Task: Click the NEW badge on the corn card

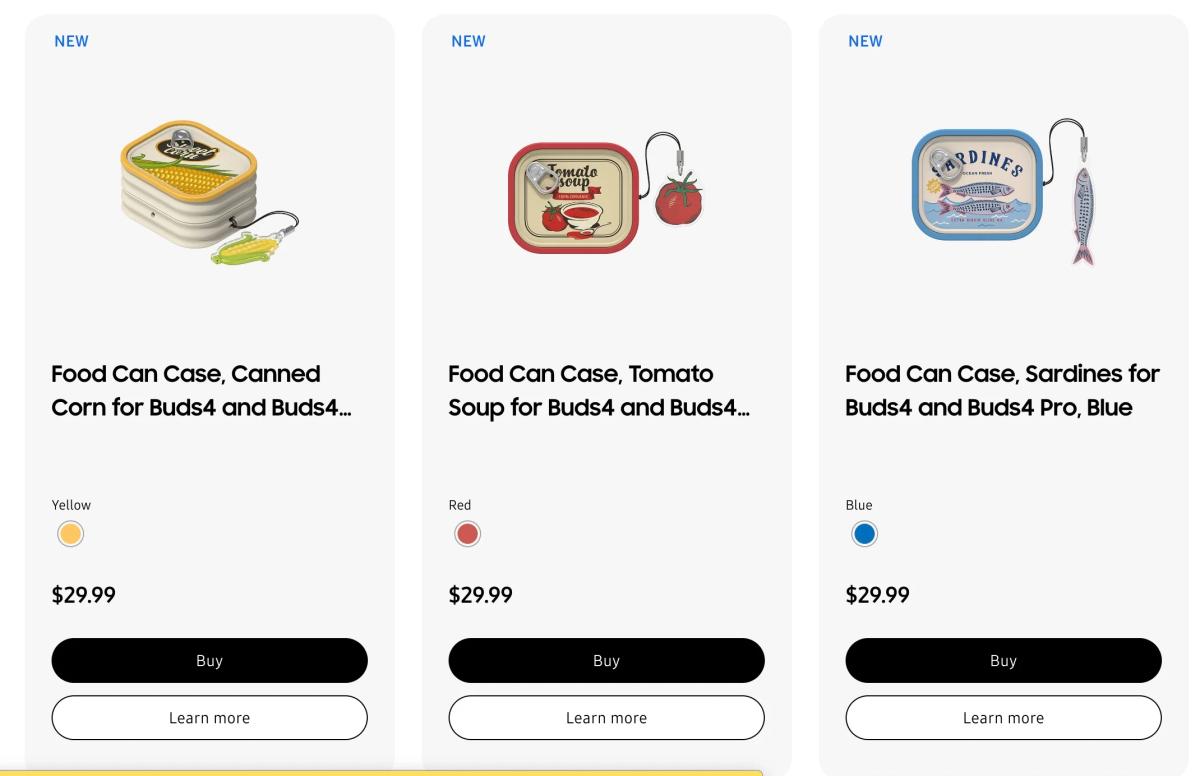Action: 71,41
